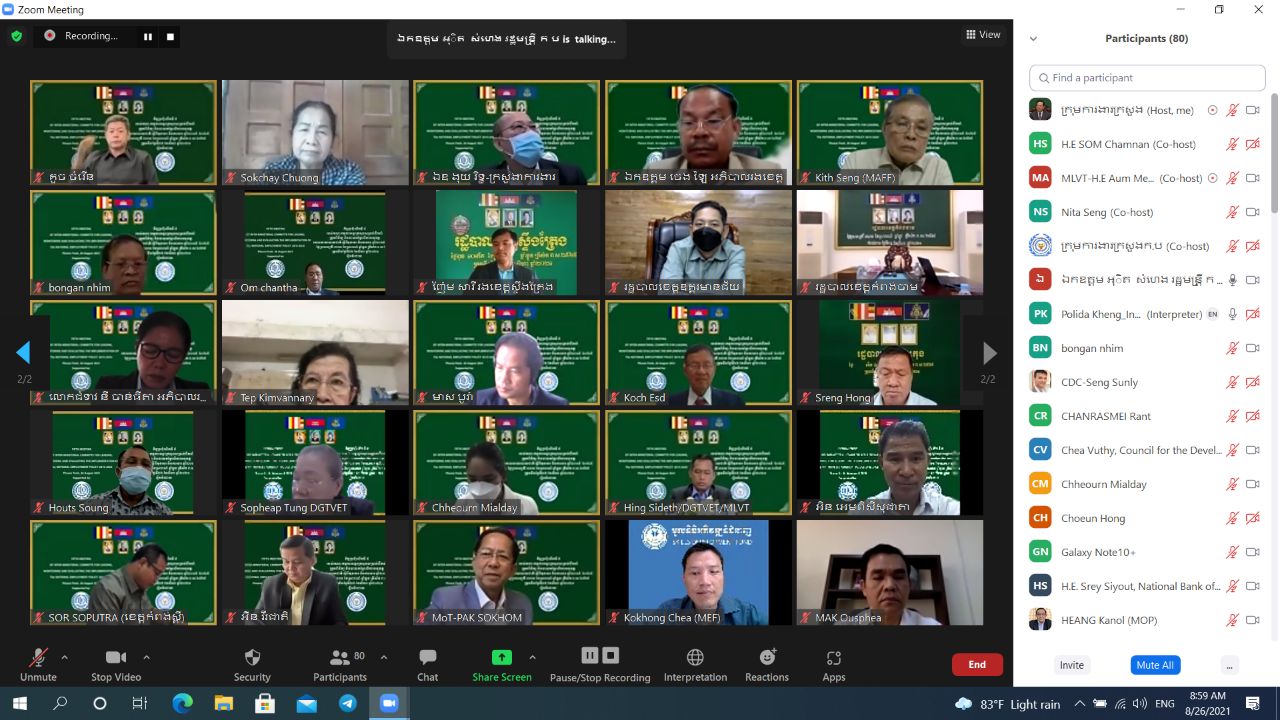Screen dimensions: 1280x720
Task: Select MoT-PAK SOKHOM video tile
Action: (506, 573)
